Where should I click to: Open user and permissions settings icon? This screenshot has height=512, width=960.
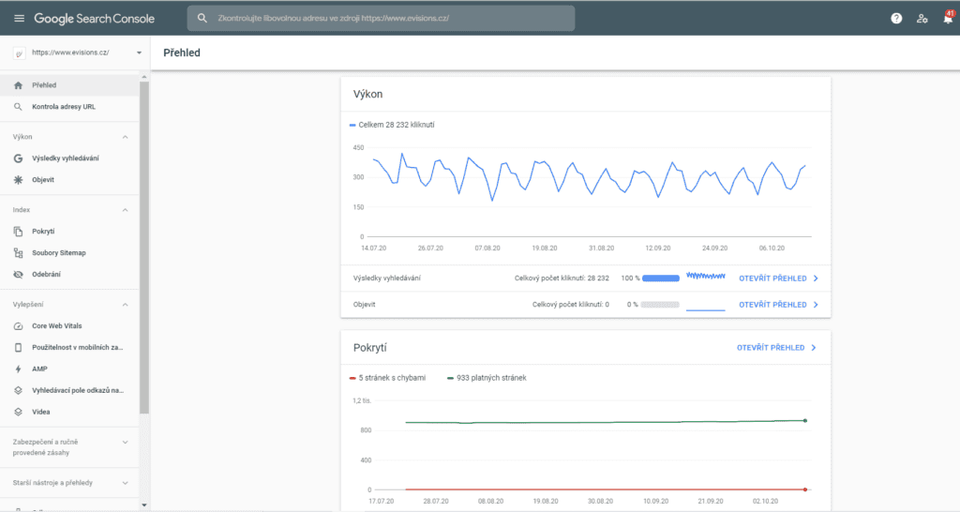point(922,18)
